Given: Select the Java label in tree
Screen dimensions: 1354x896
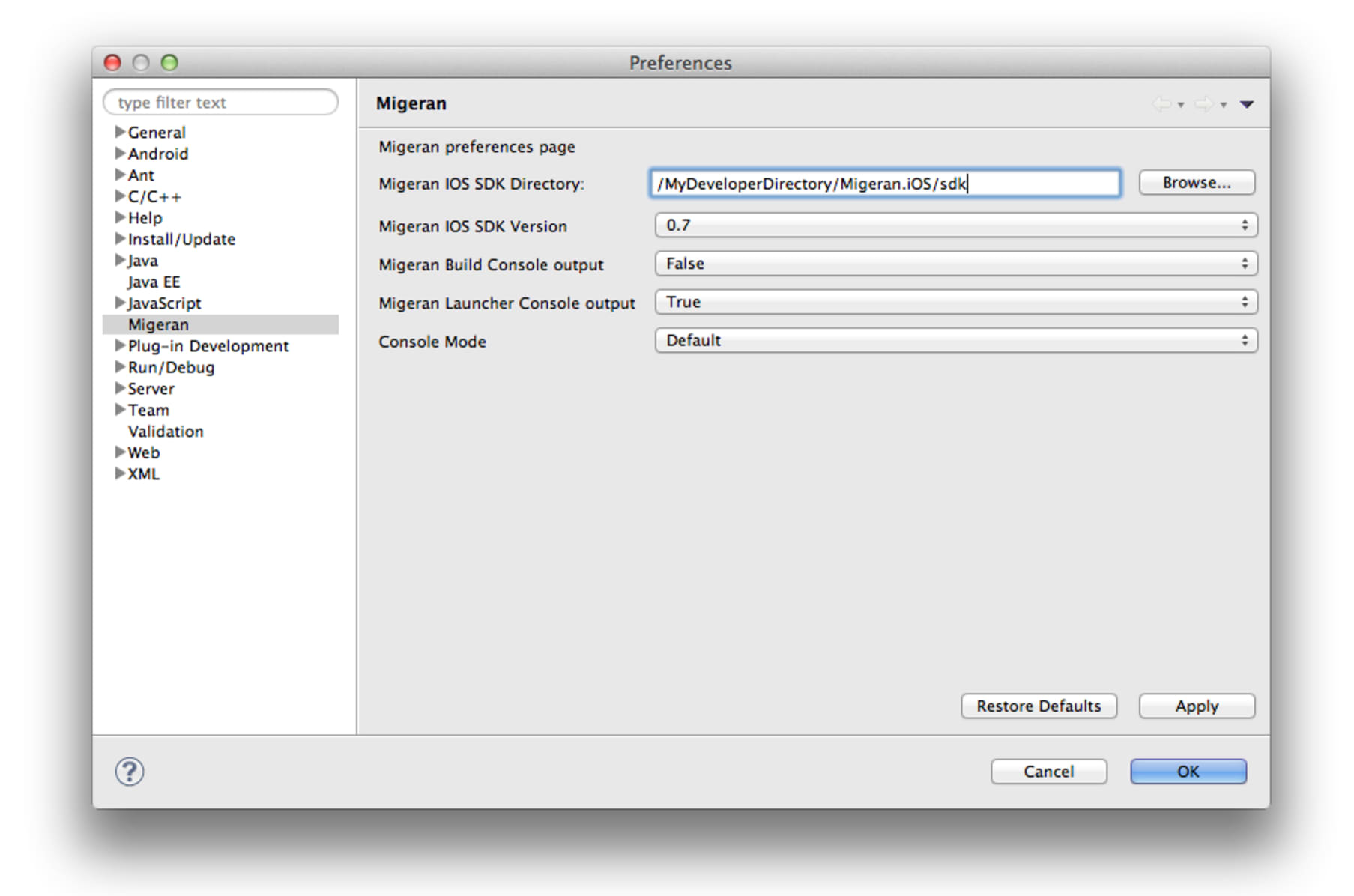Looking at the screenshot, I should (x=142, y=260).
